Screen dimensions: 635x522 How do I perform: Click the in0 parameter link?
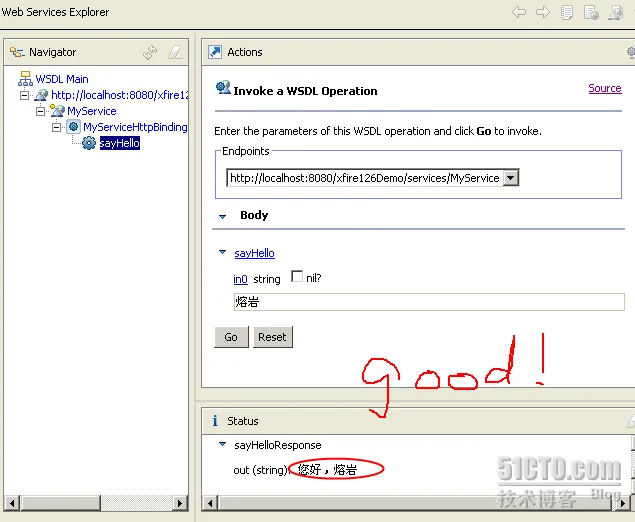(x=241, y=279)
